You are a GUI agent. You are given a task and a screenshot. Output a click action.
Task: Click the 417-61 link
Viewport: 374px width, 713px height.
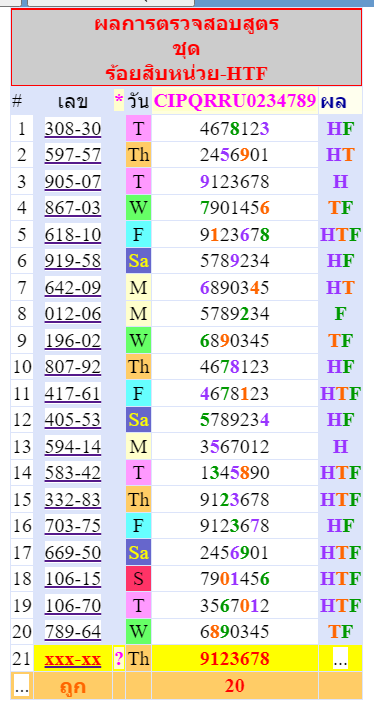[x=73, y=393]
